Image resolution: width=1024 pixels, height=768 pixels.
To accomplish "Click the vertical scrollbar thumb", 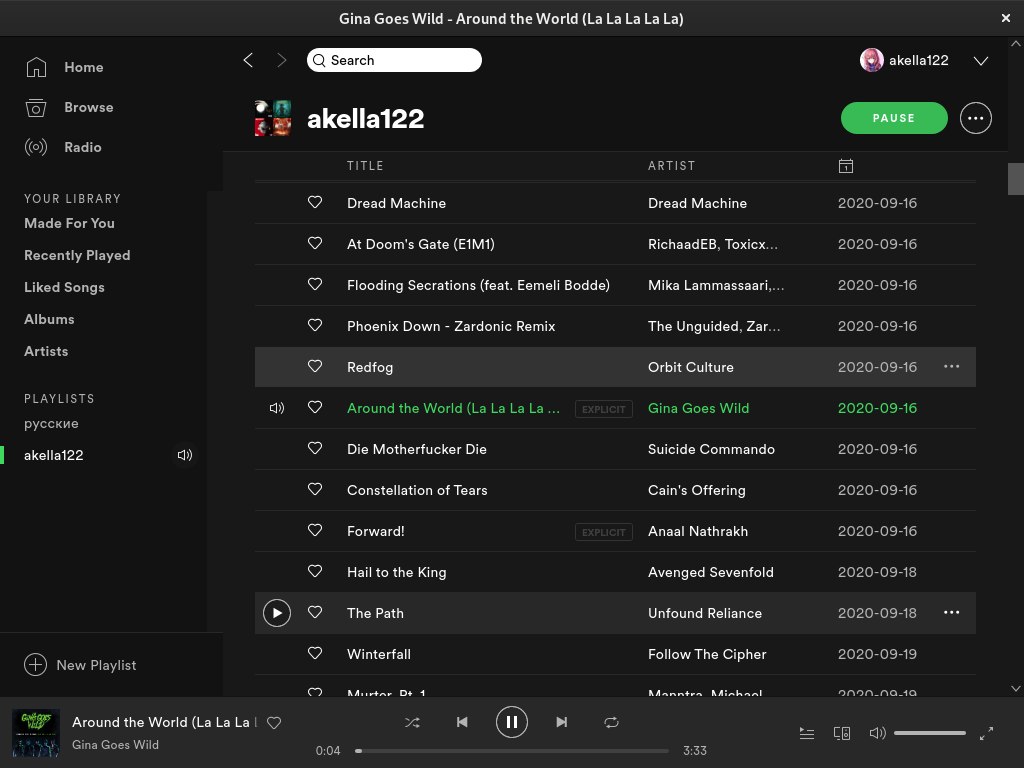I will click(1016, 179).
